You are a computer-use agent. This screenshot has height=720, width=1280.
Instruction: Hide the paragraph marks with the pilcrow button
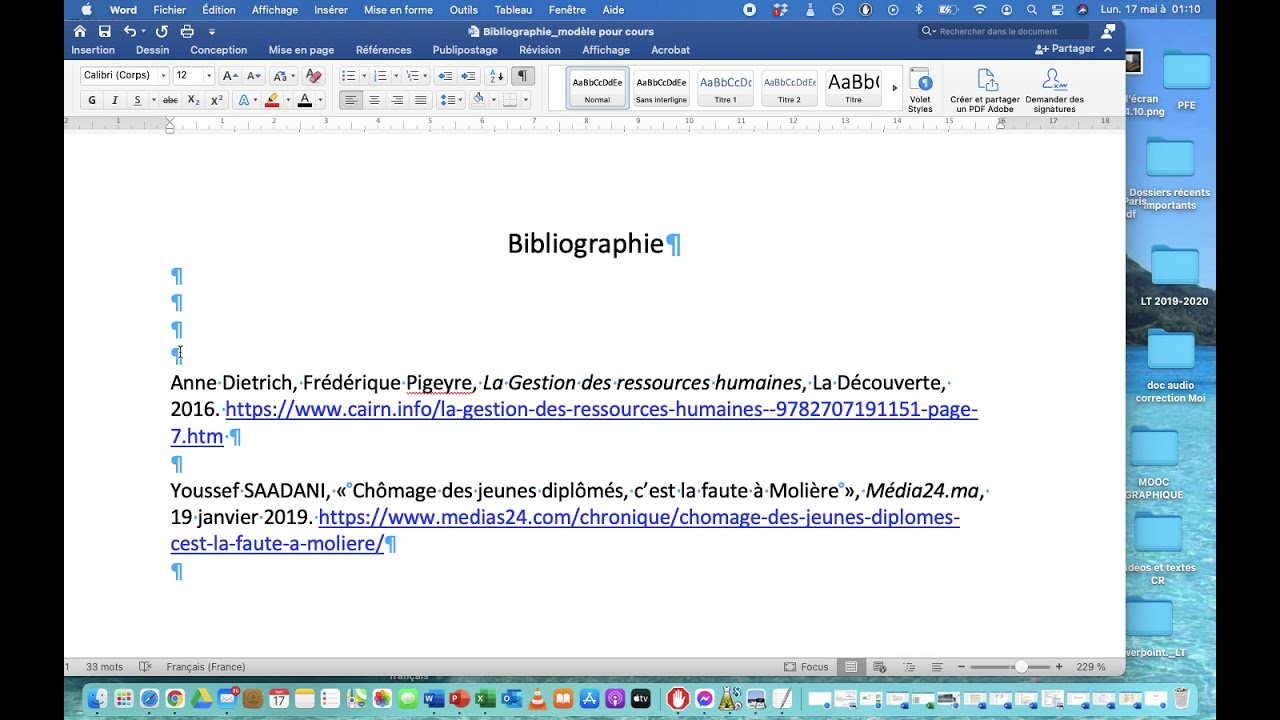pos(523,76)
